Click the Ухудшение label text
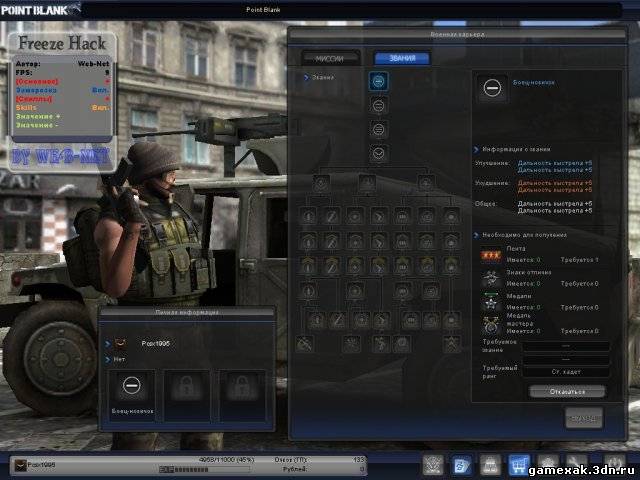640x480 pixels. coord(492,183)
